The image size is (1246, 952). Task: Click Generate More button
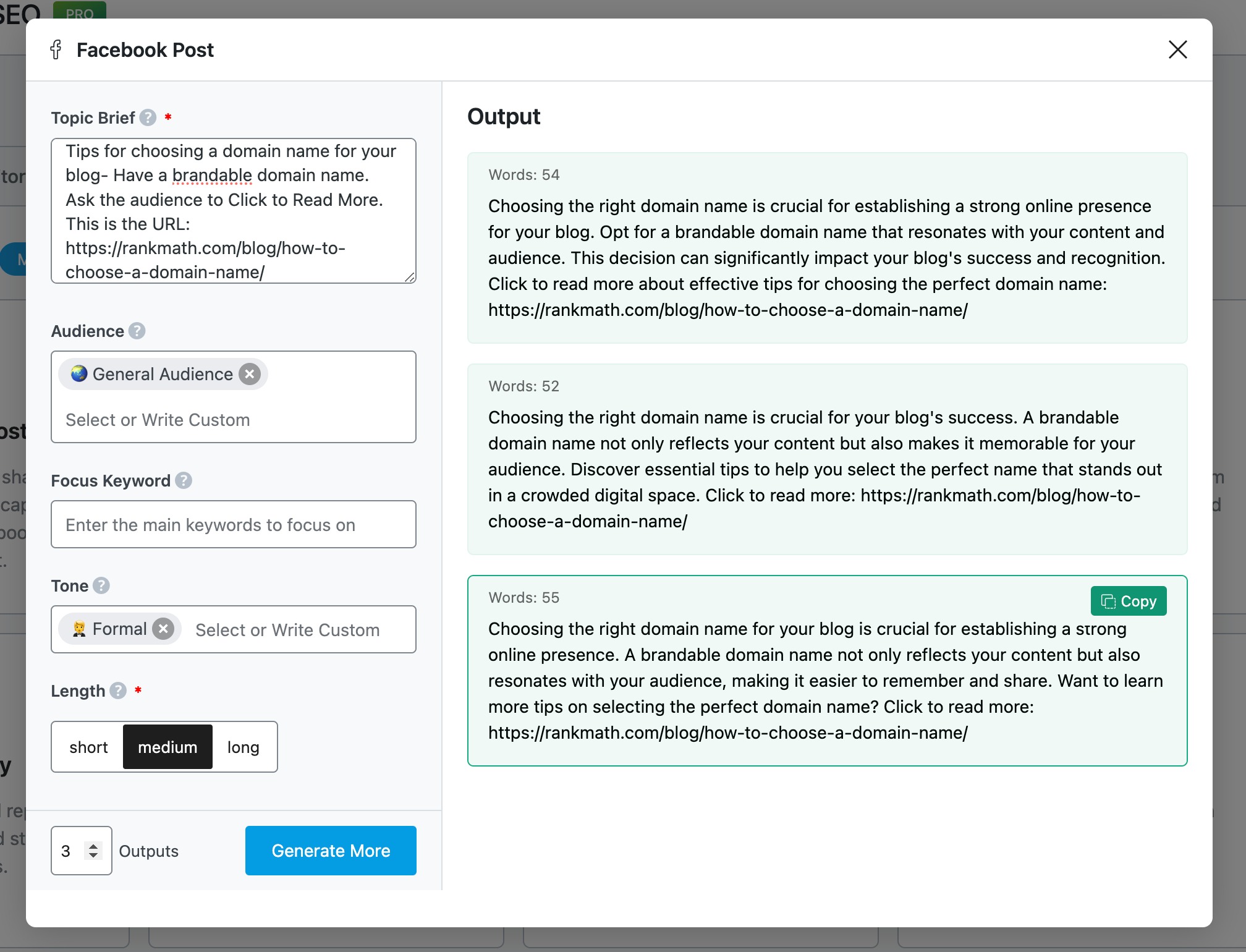(x=331, y=851)
